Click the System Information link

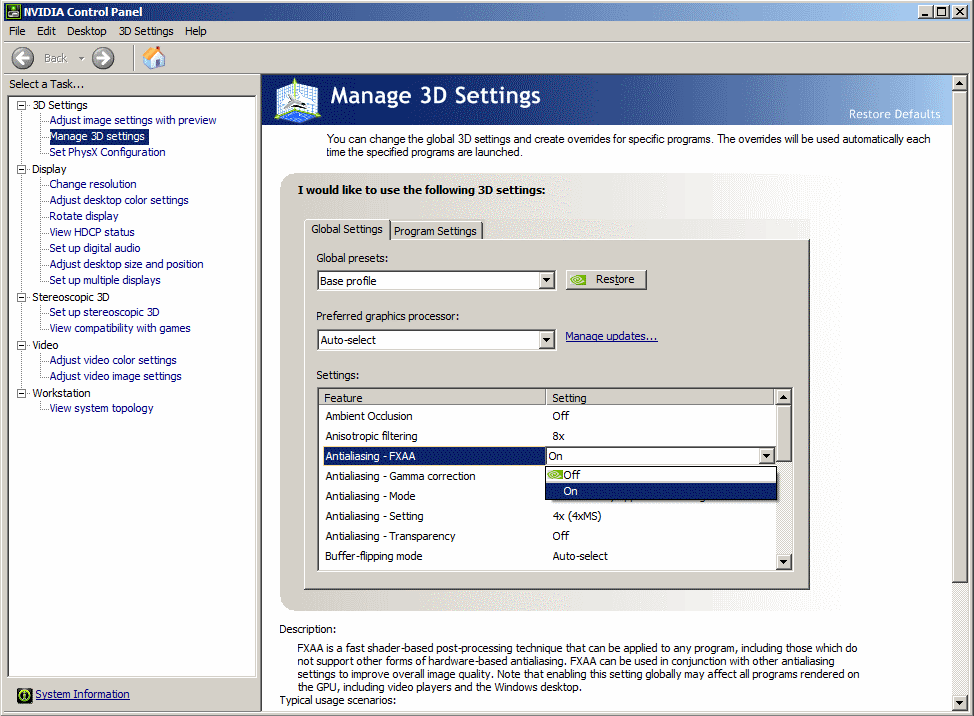(83, 694)
